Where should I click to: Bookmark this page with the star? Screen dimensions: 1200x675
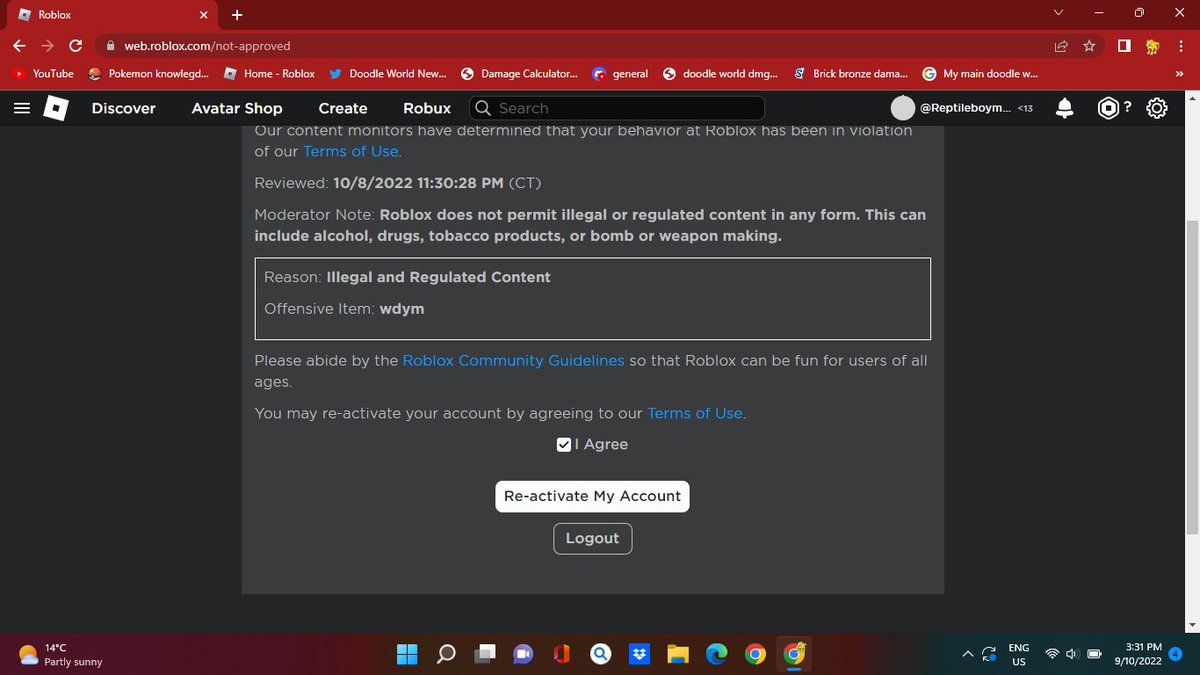pyautogui.click(x=1089, y=46)
